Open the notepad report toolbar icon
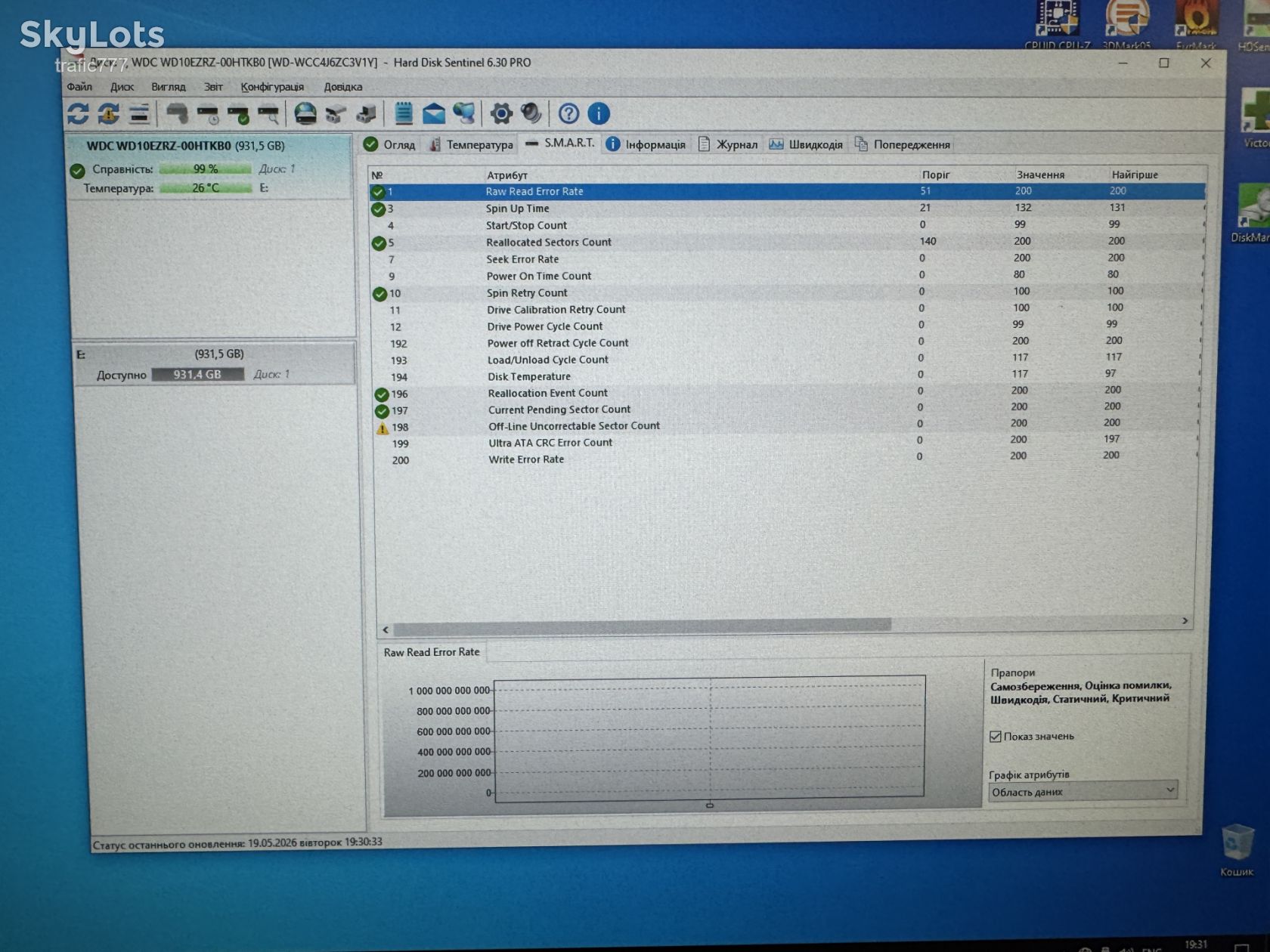 coord(404,114)
